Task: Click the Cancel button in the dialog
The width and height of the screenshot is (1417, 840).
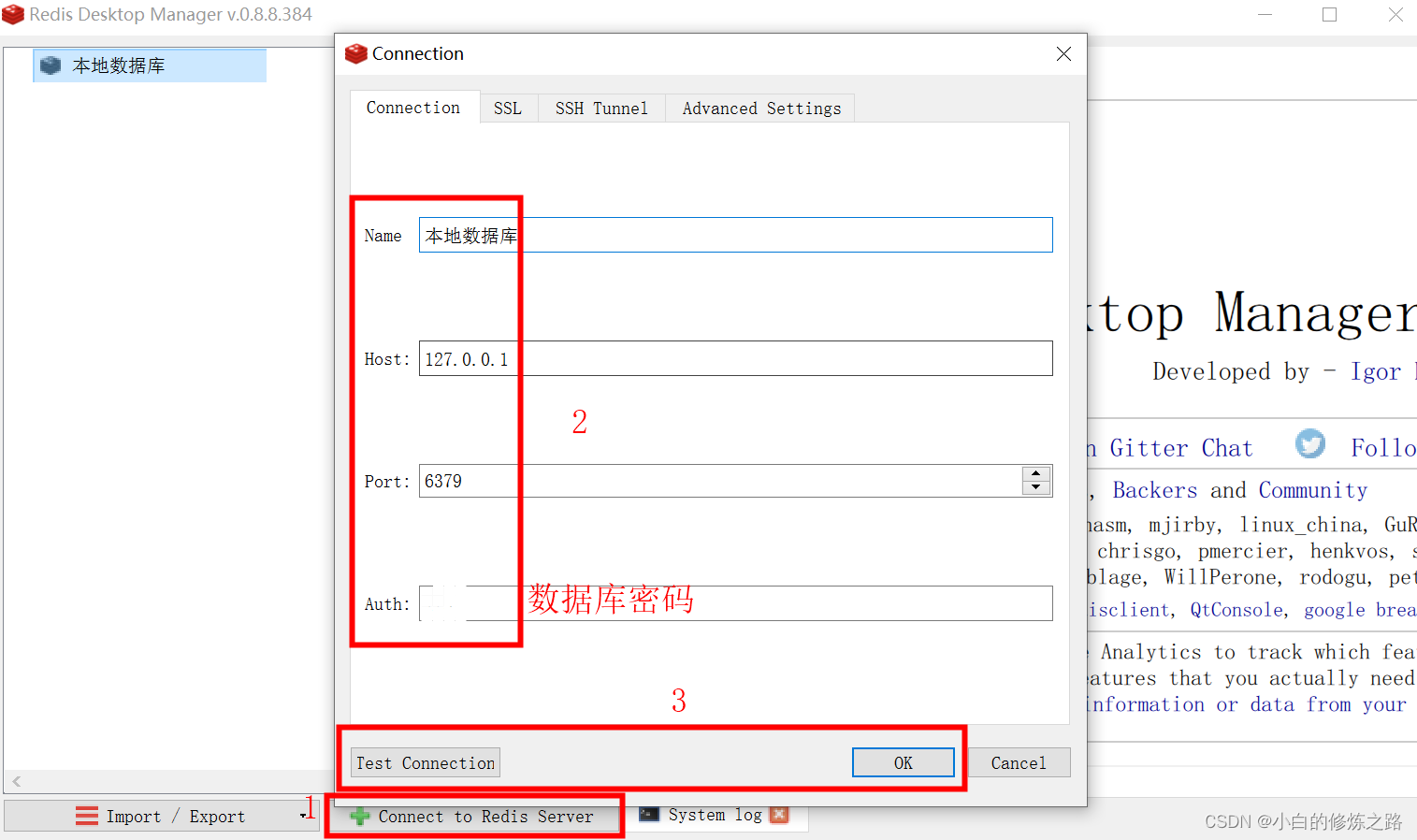Action: pos(1019,762)
